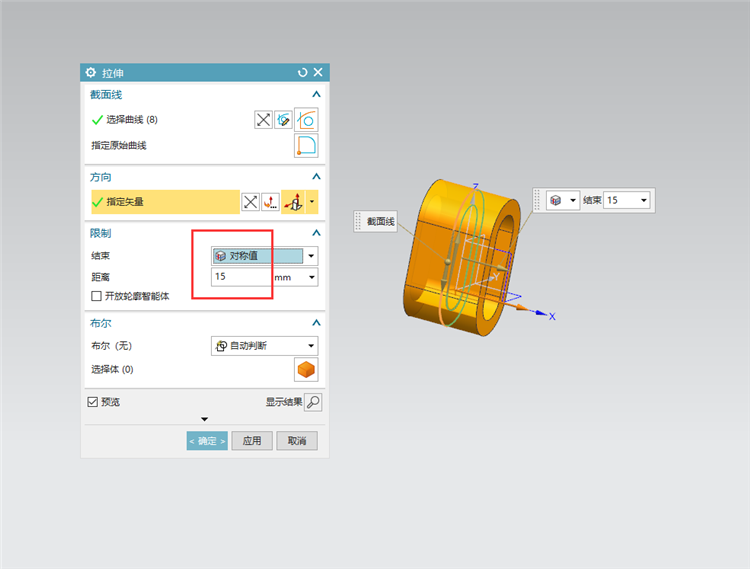Collapse the 方向 section
Screen dimensions: 750x569
[x=316, y=176]
